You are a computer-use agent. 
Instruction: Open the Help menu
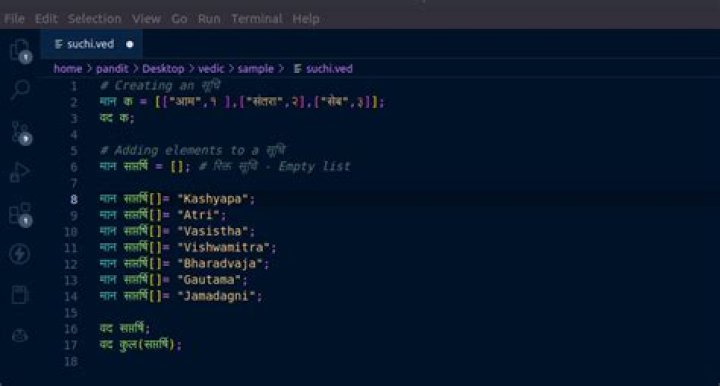[x=306, y=19]
